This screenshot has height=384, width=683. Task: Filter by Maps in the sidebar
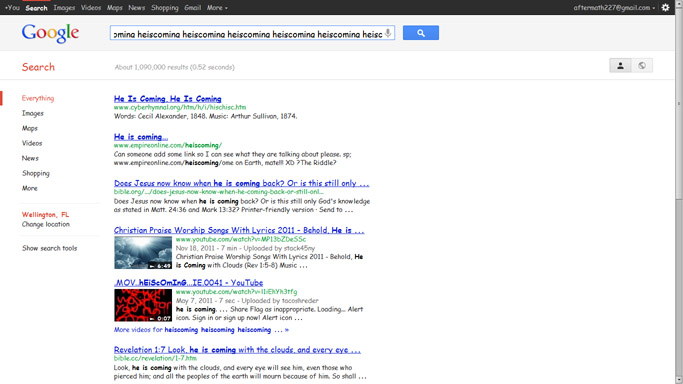coord(30,128)
